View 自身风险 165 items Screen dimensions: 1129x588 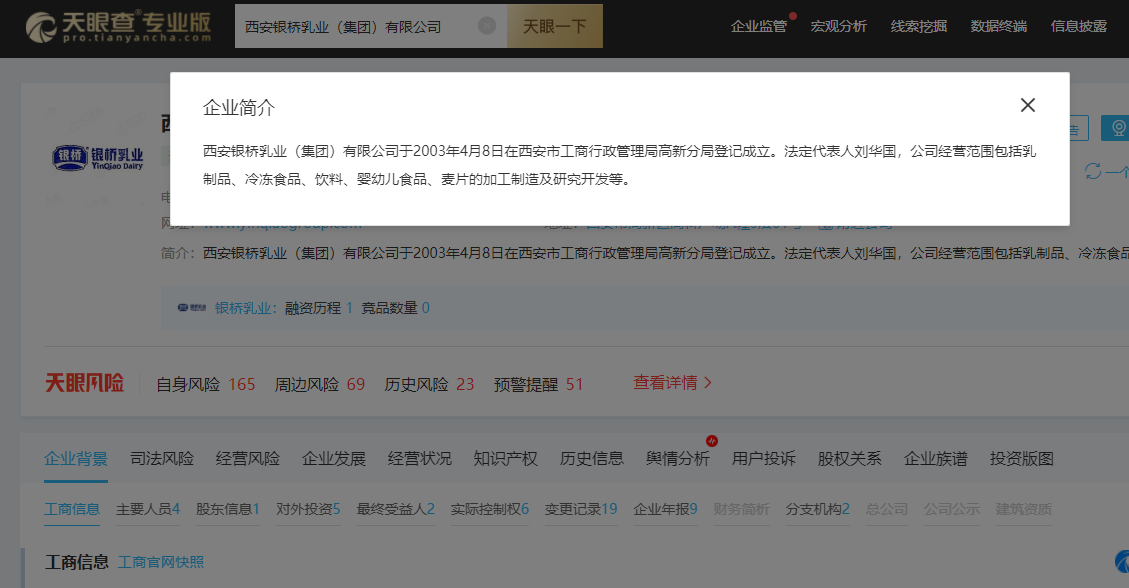point(206,384)
